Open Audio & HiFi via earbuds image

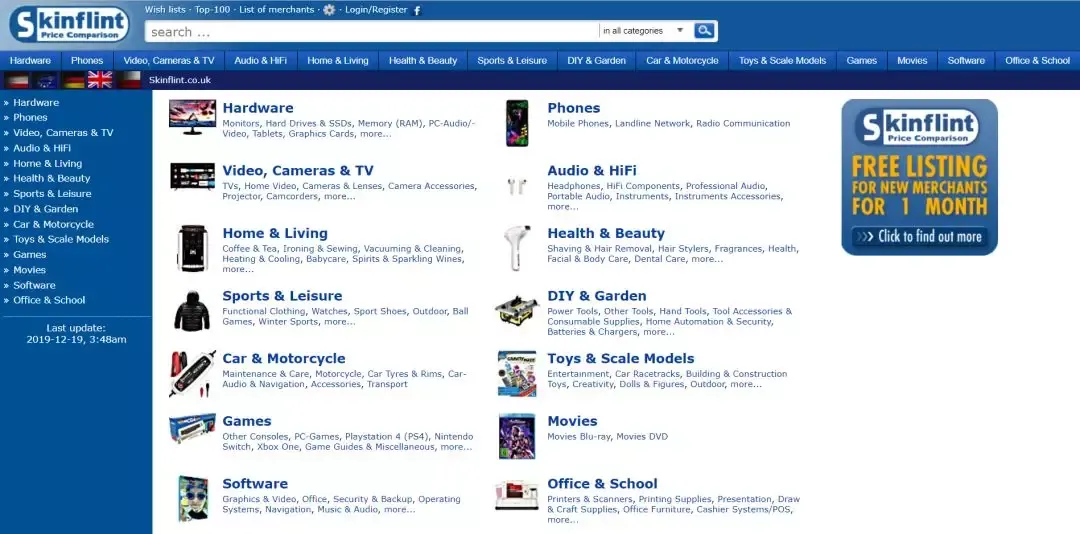click(517, 186)
